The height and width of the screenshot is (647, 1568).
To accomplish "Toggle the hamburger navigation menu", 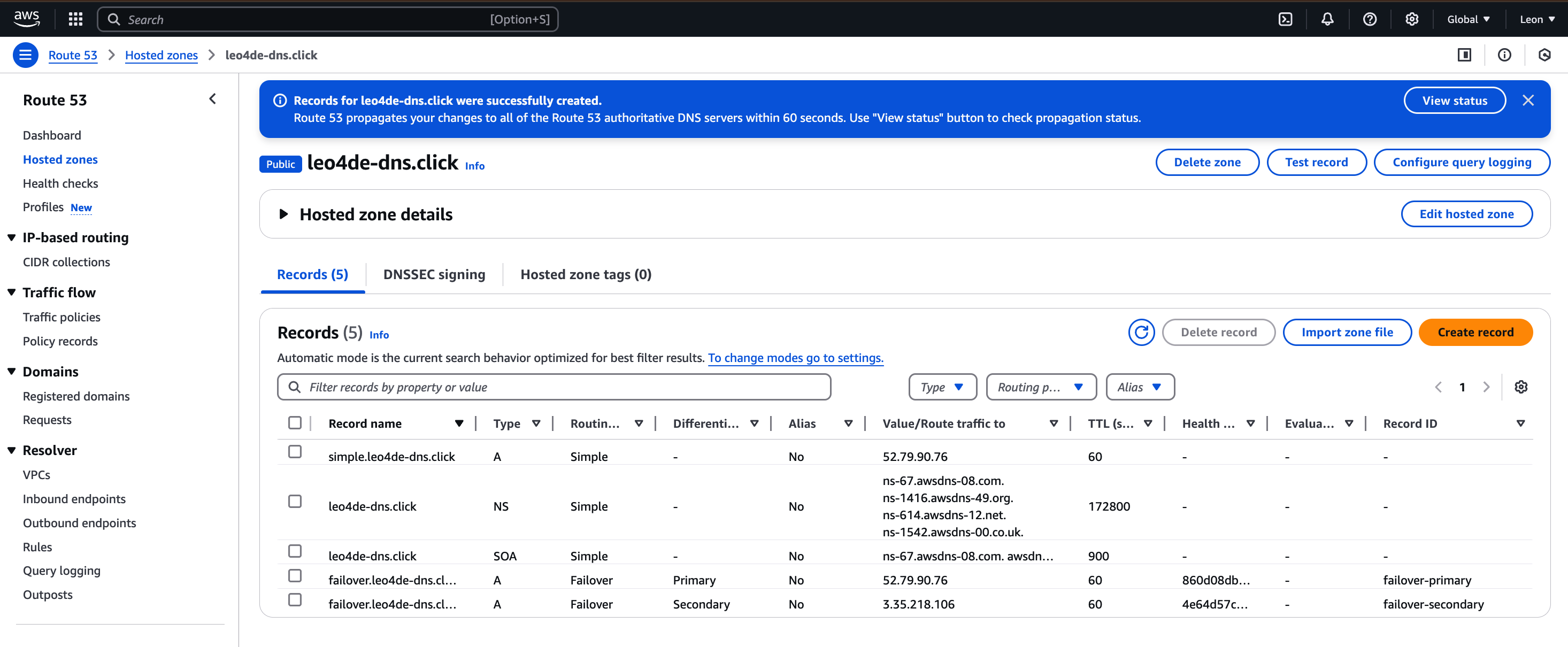I will pyautogui.click(x=25, y=55).
